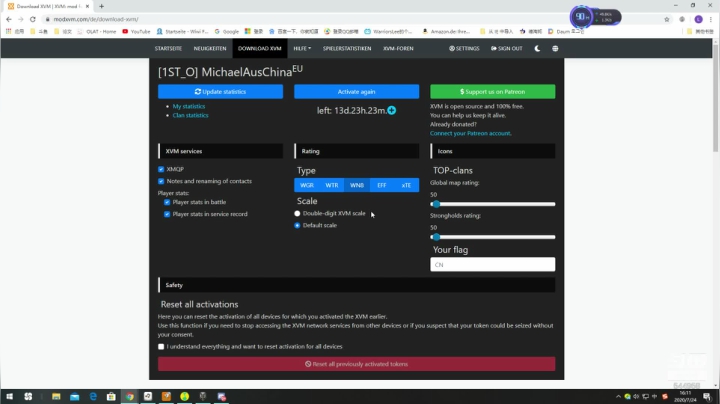Select Double-digit XVM scale radio
Viewport: 720px width, 404px height.
click(x=297, y=213)
